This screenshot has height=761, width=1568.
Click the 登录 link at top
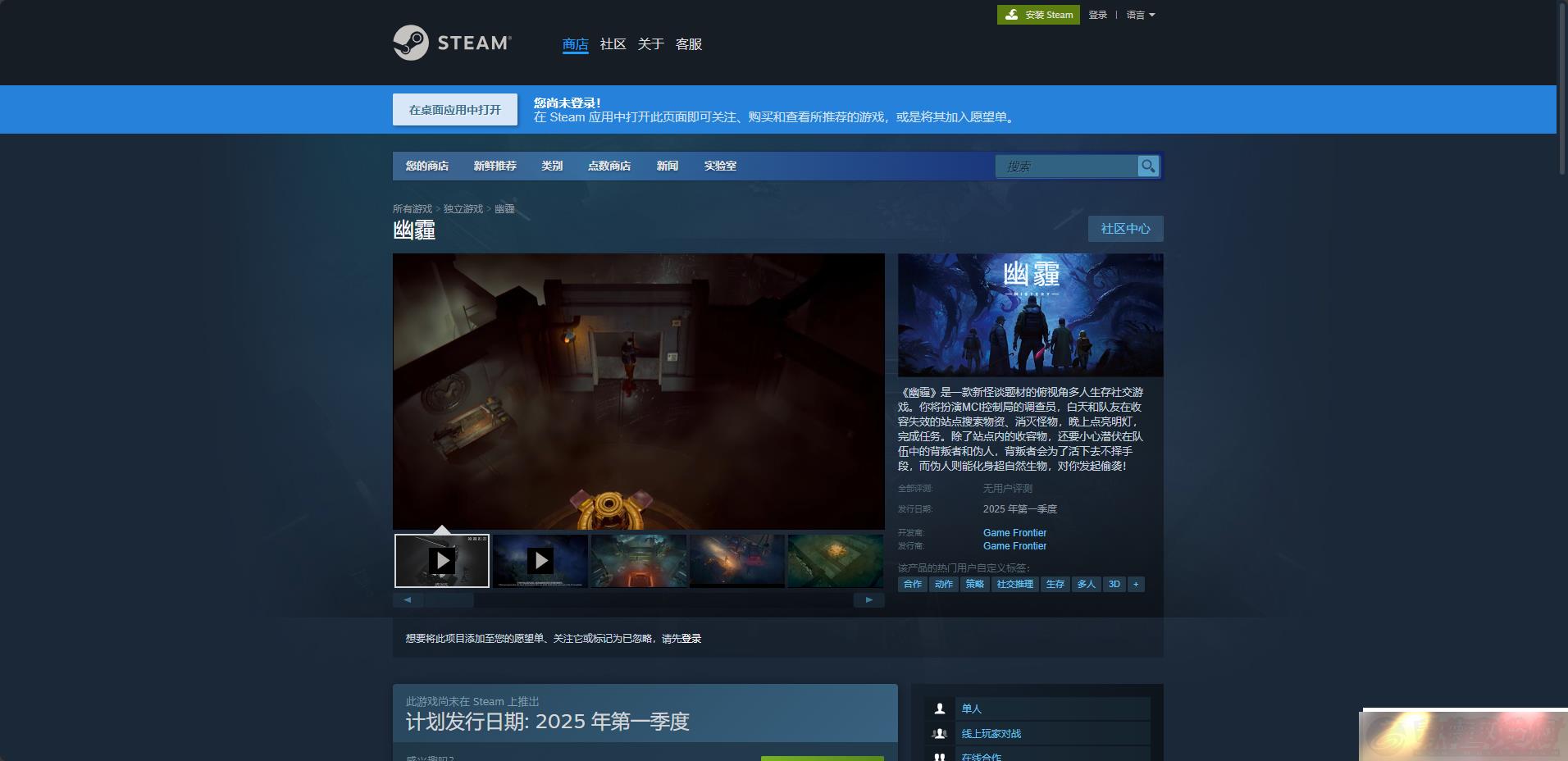(x=1098, y=15)
